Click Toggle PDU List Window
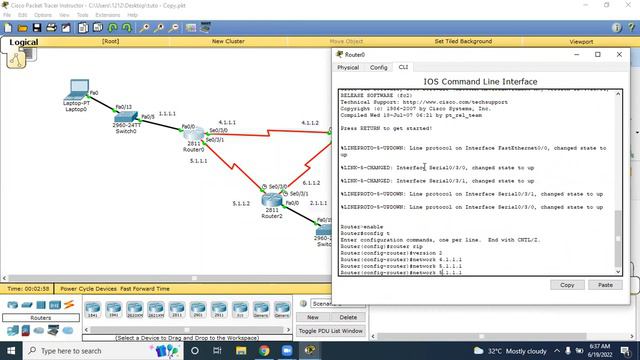 331,331
